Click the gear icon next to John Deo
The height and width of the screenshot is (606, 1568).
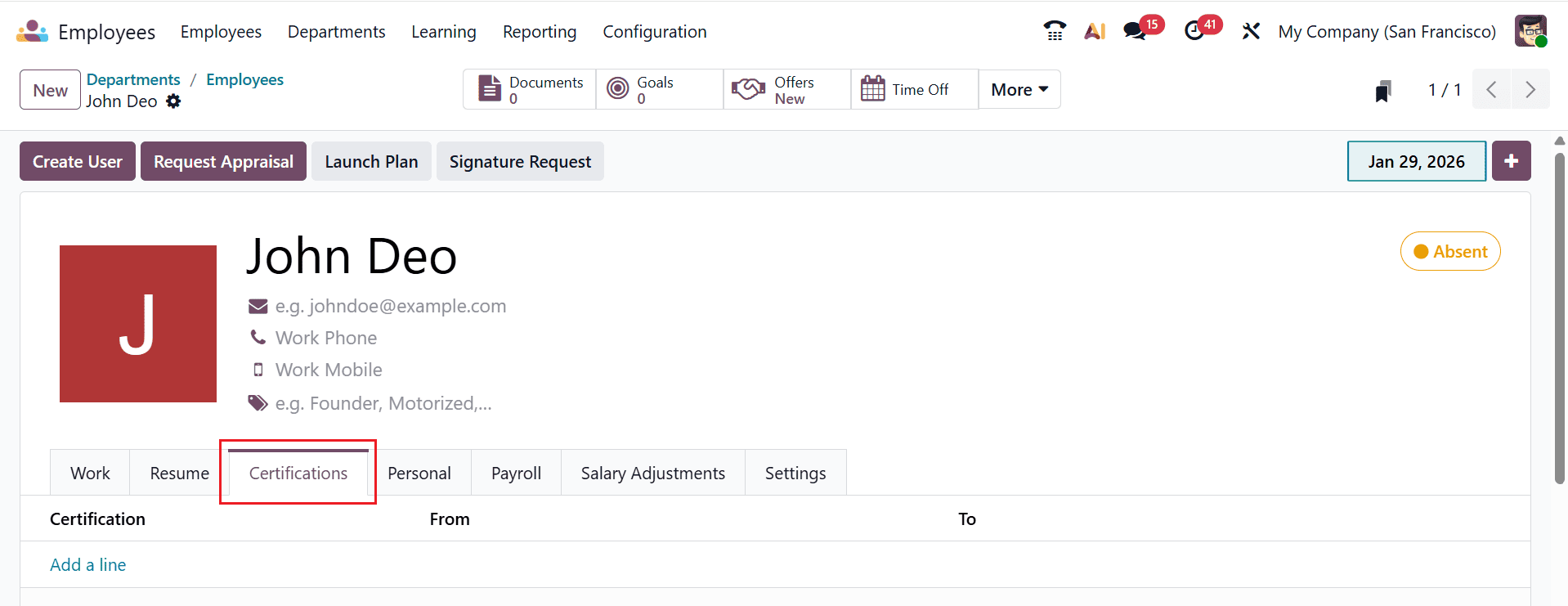pos(173,101)
